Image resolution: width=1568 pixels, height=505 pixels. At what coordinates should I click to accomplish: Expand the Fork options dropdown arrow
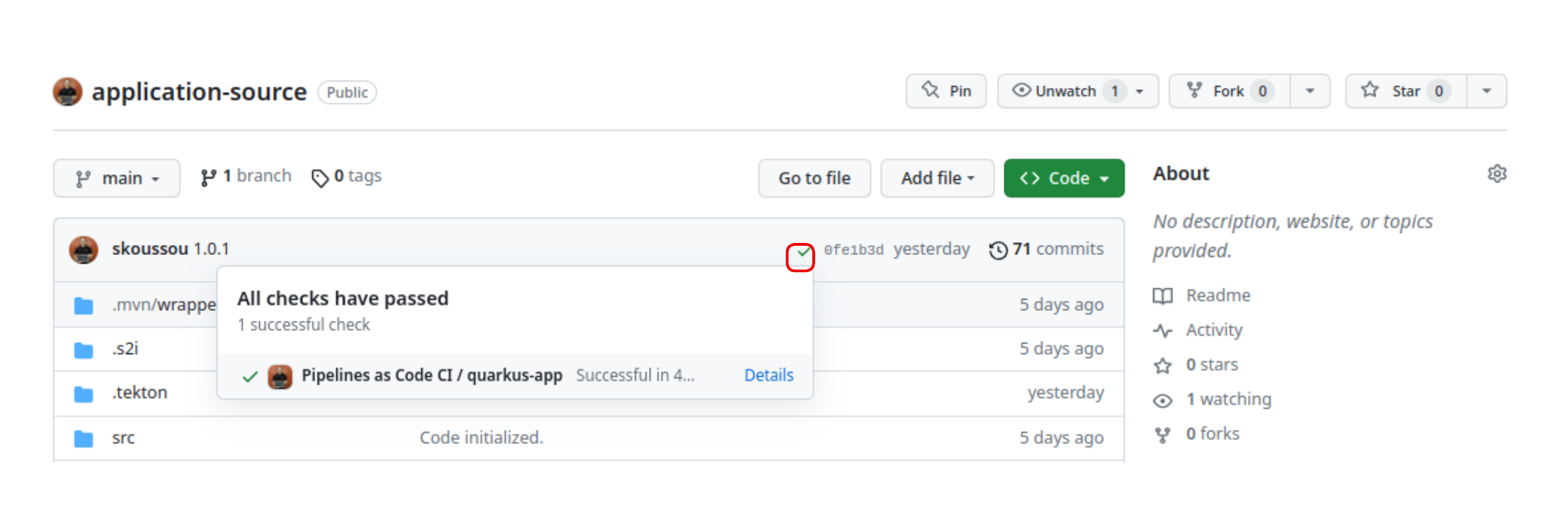click(x=1310, y=91)
